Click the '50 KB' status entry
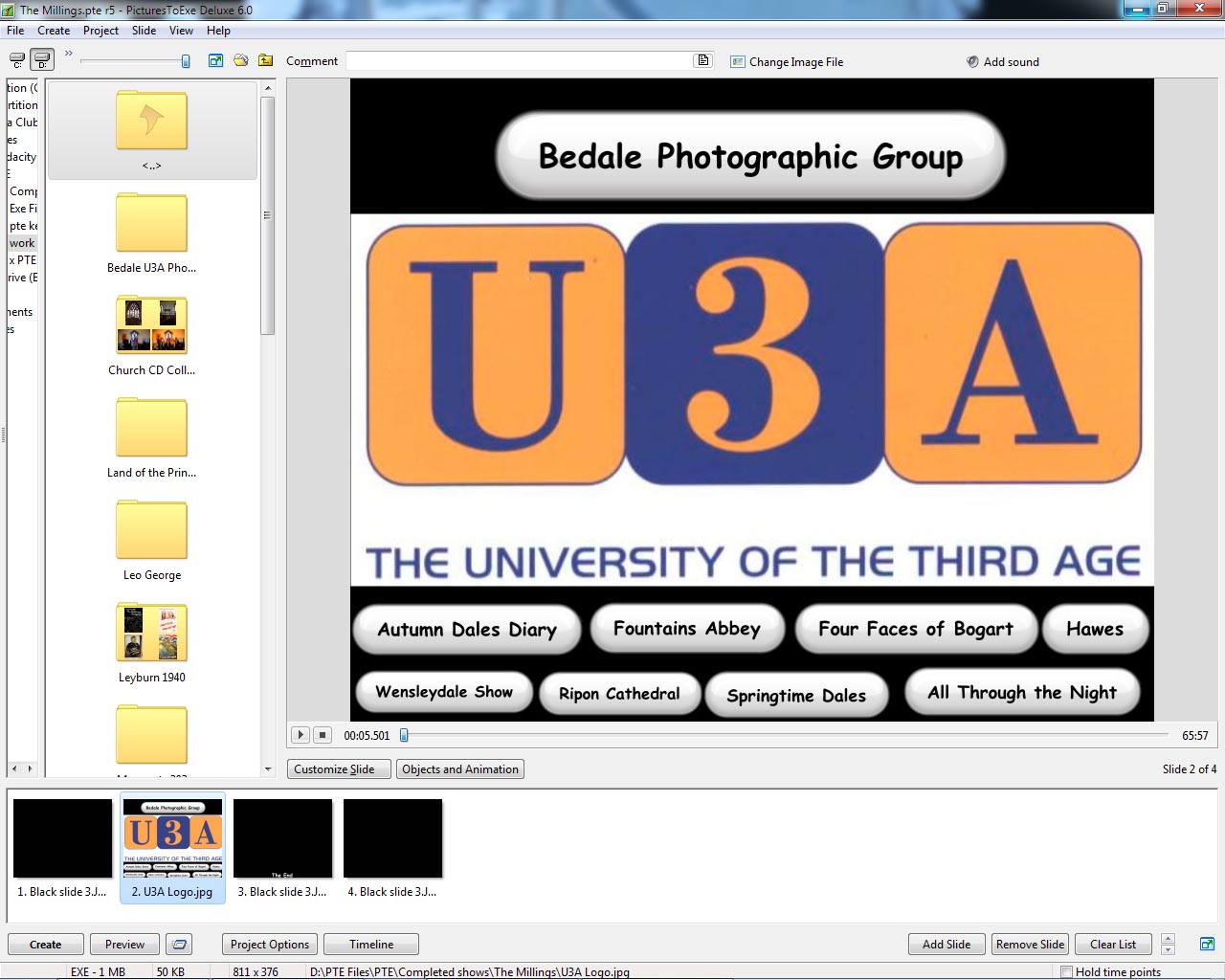This screenshot has height=980, width=1225. point(170,972)
